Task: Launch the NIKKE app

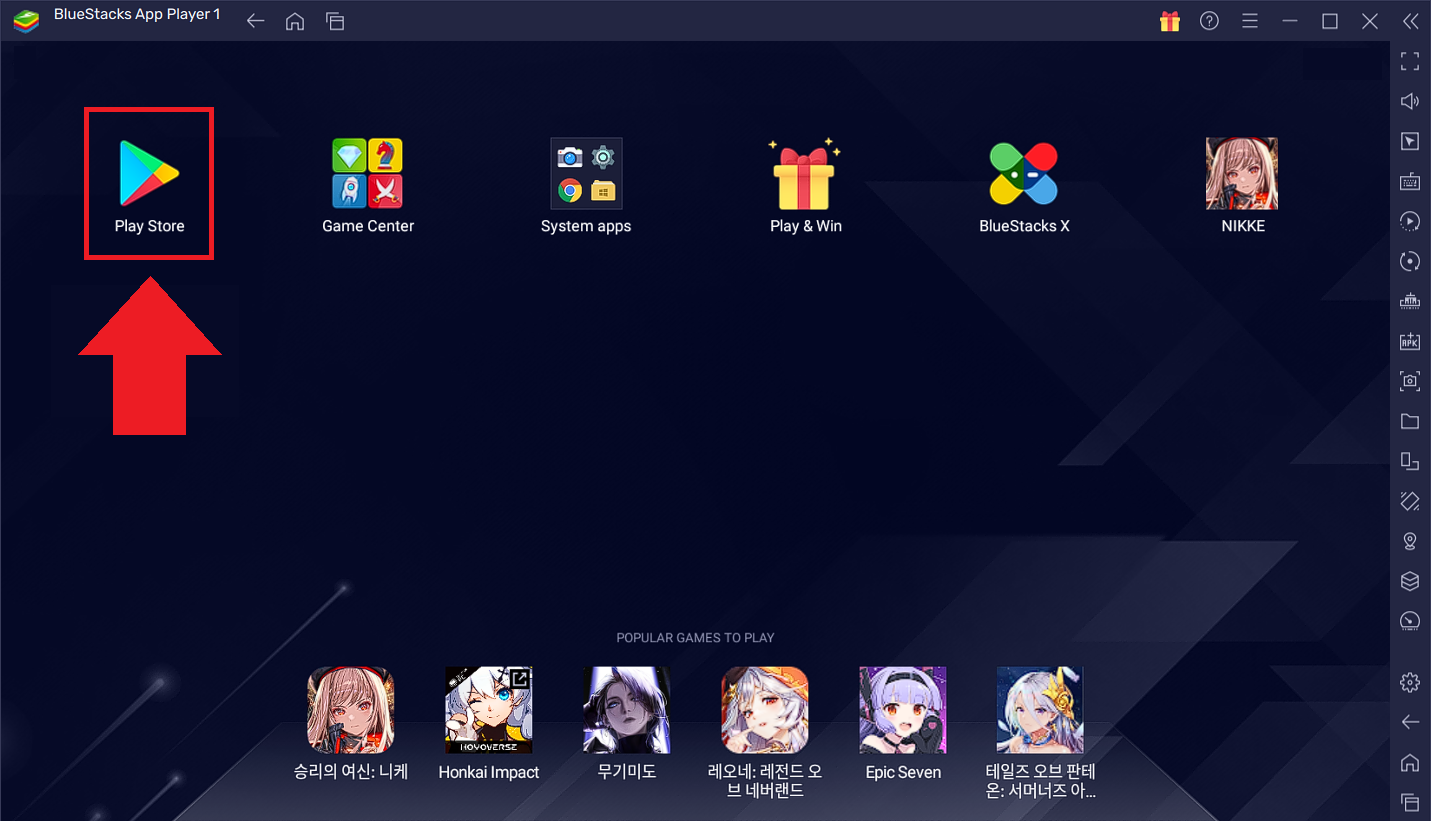Action: 1241,173
